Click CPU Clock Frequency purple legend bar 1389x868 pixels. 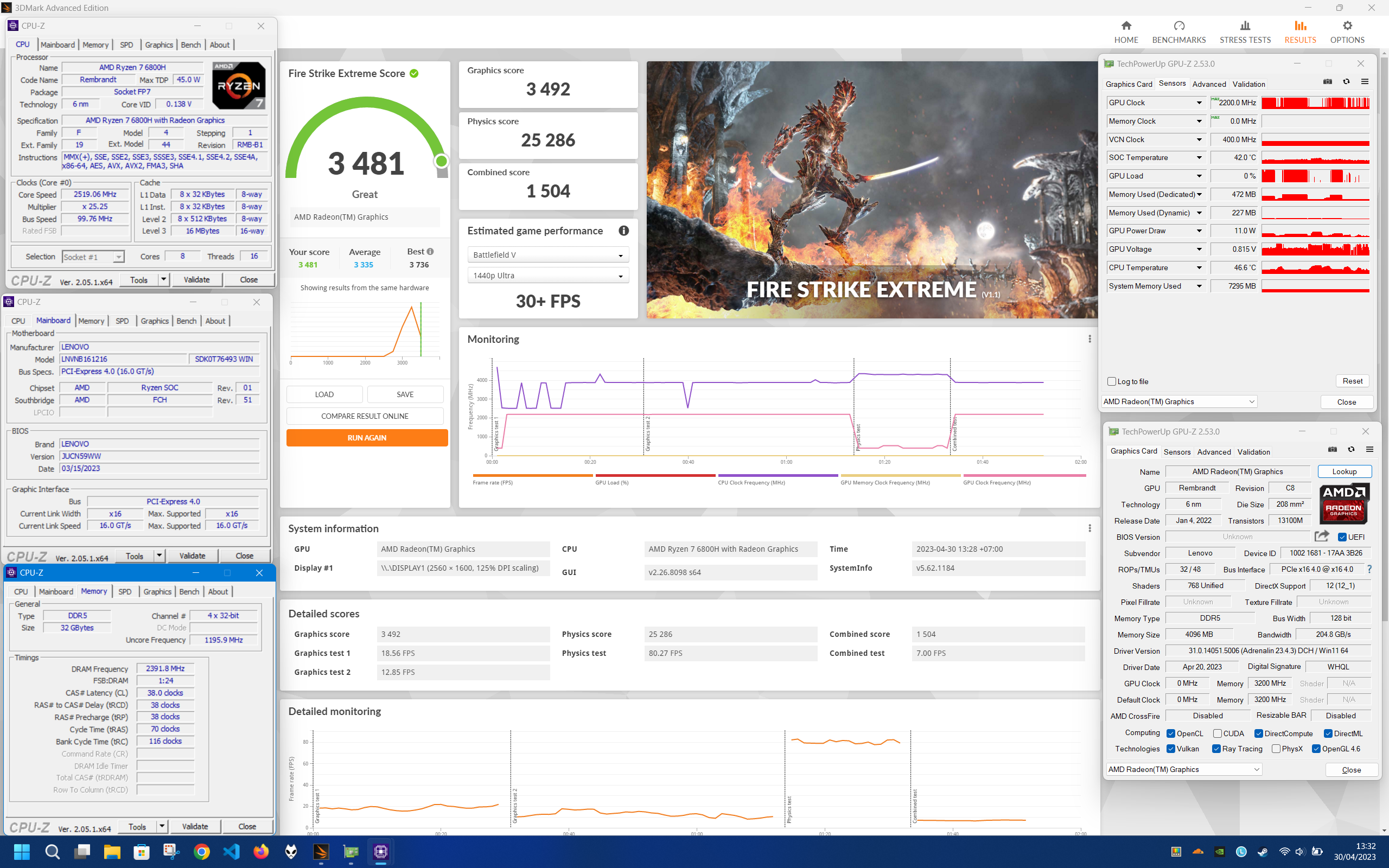pos(778,475)
